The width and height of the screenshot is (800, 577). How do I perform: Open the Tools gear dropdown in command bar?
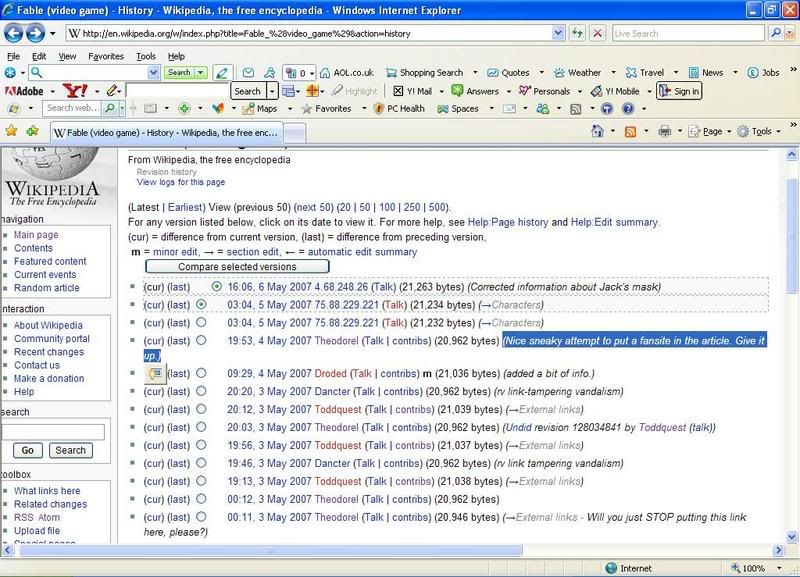point(759,132)
